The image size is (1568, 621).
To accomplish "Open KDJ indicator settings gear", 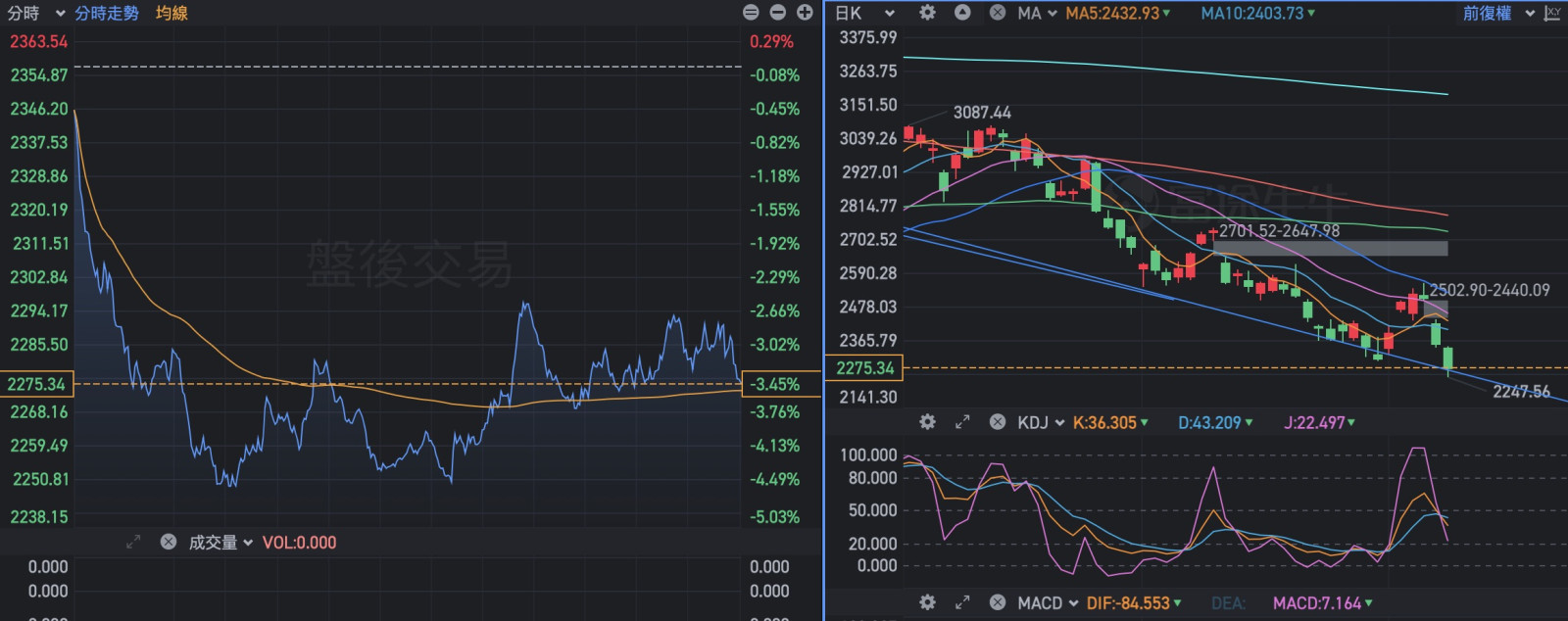I will pos(927,422).
